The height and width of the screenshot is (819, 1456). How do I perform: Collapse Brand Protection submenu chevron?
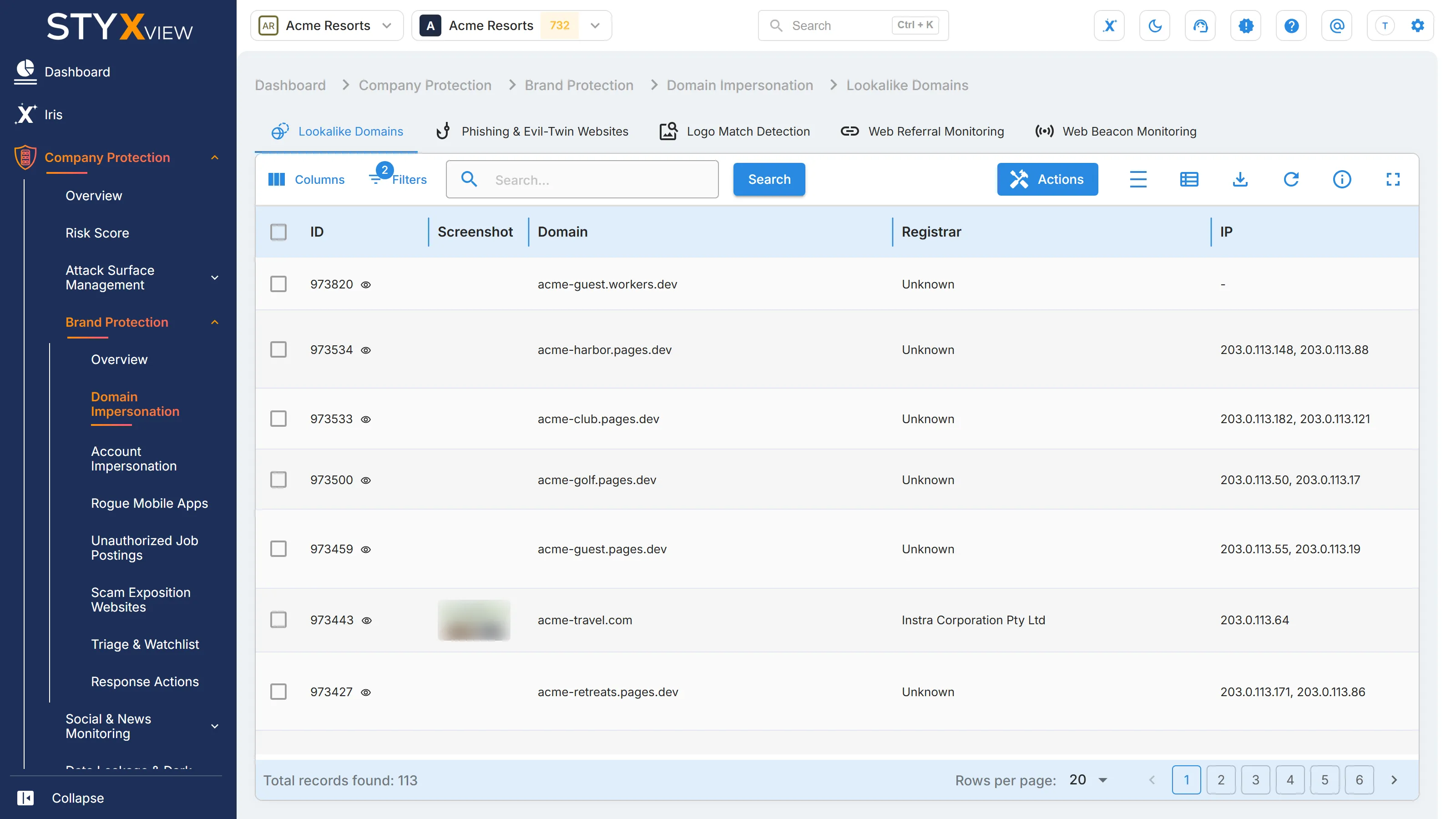pos(215,322)
